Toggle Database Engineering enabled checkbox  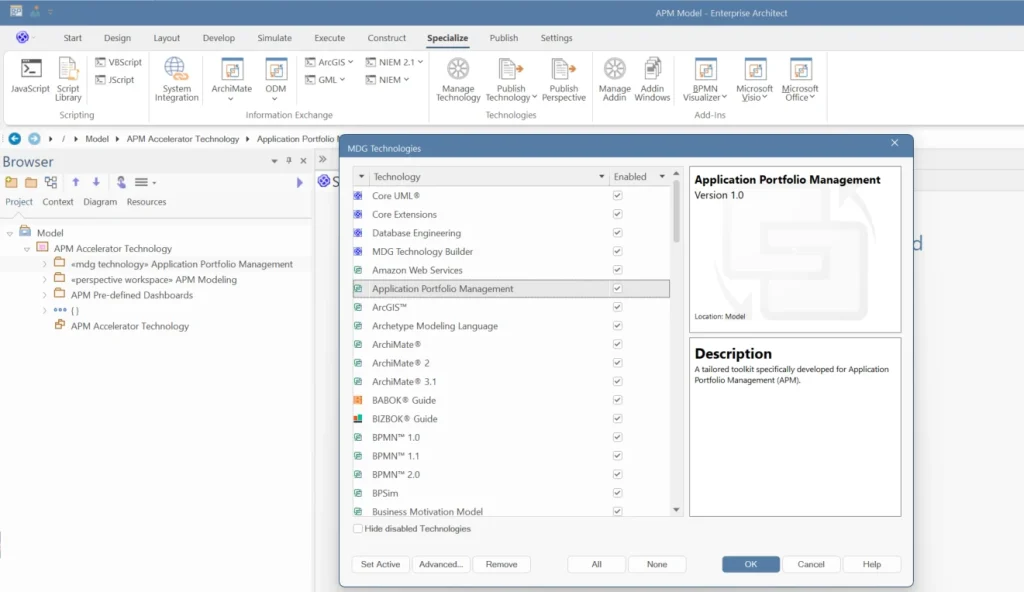tap(617, 233)
